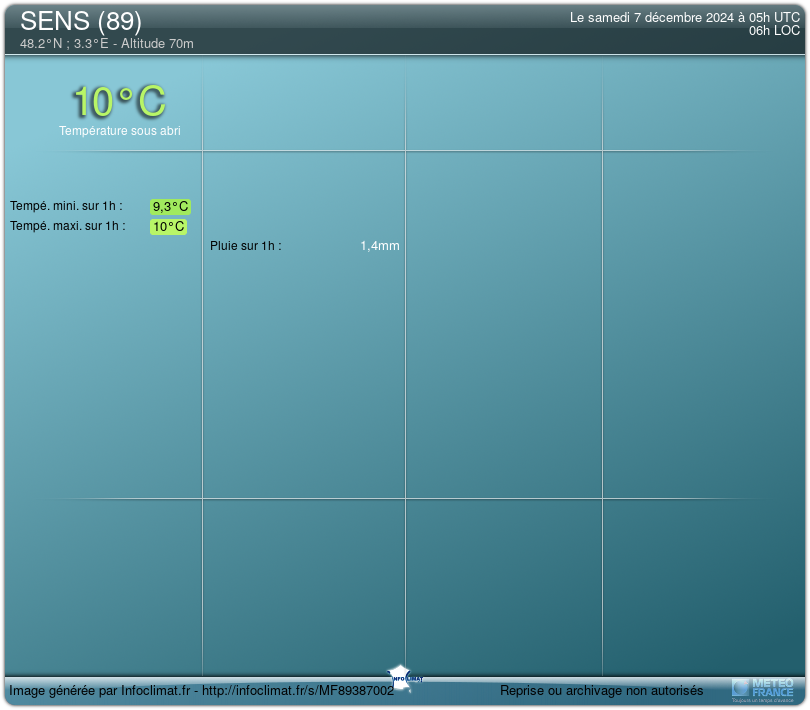The width and height of the screenshot is (810, 710).
Task: Click the large 10°C temperature reading
Action: (119, 102)
